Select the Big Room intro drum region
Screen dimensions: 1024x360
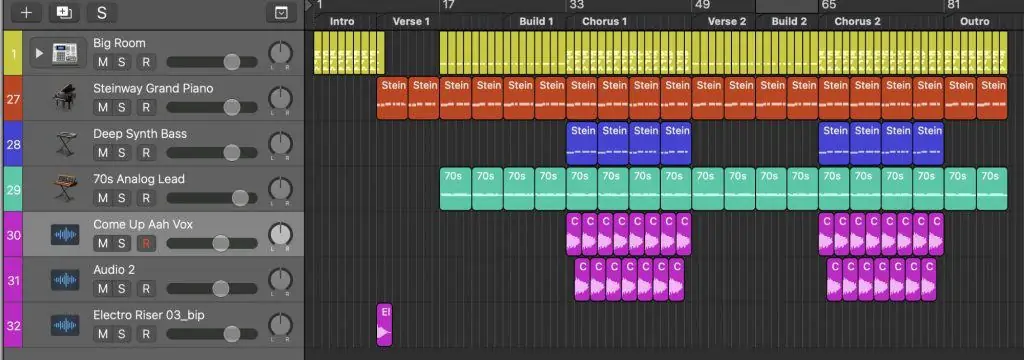tap(349, 53)
